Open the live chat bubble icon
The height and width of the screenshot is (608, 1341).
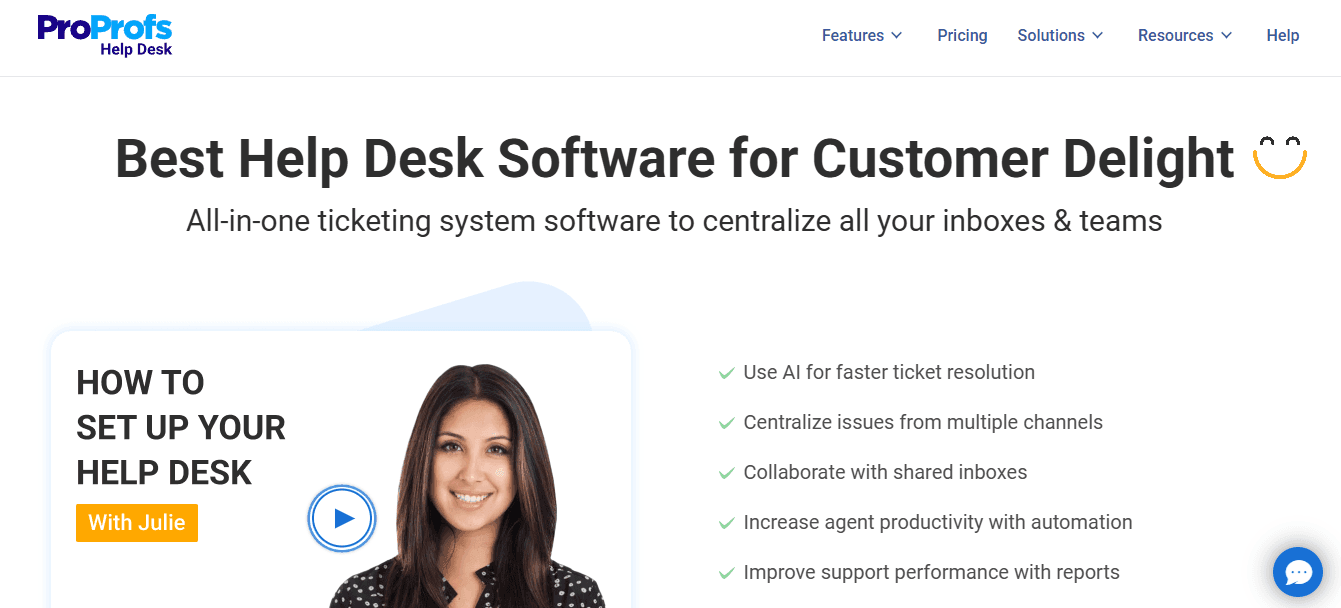[1297, 572]
